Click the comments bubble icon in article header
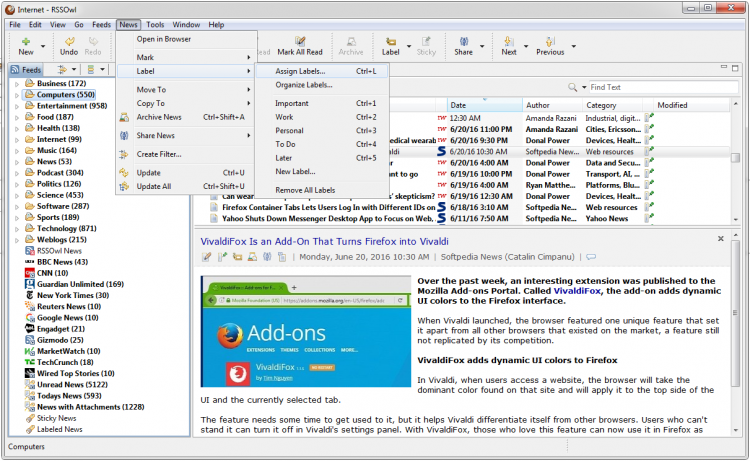This screenshot has width=750, height=461. click(x=591, y=257)
